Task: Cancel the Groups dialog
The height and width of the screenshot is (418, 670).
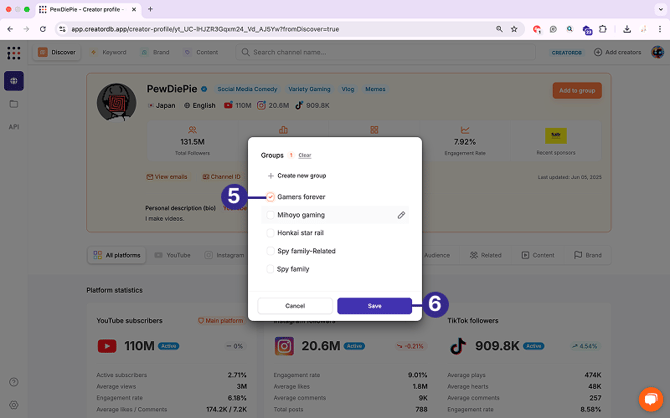Action: point(295,306)
